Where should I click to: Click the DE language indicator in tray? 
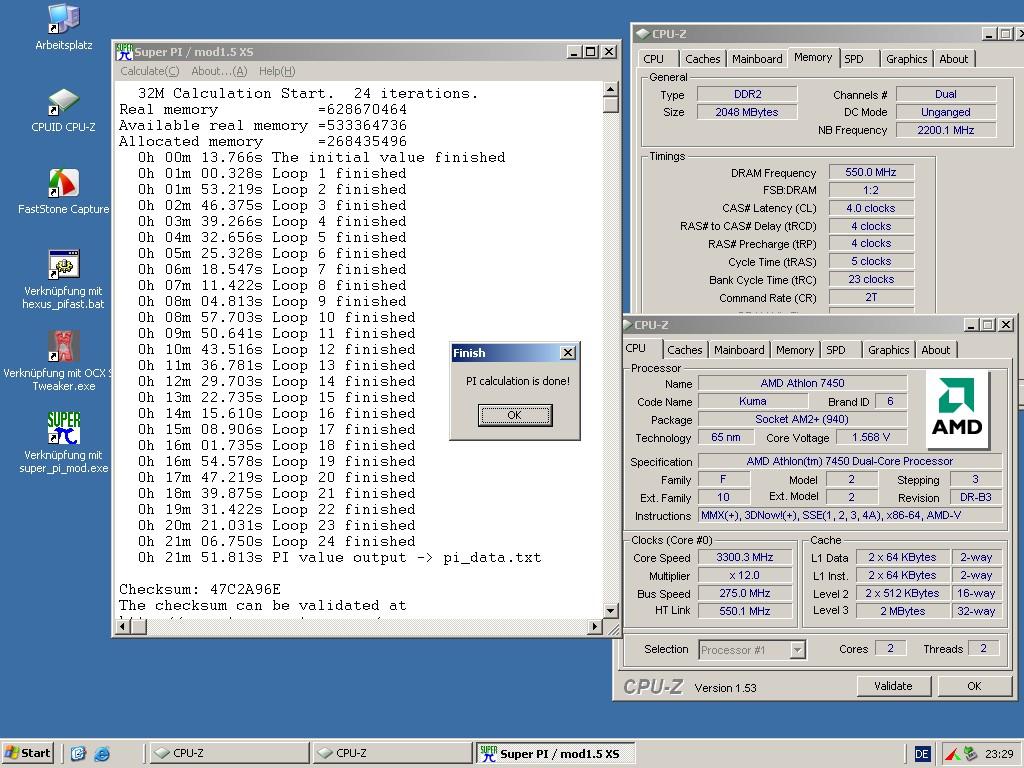(x=921, y=754)
